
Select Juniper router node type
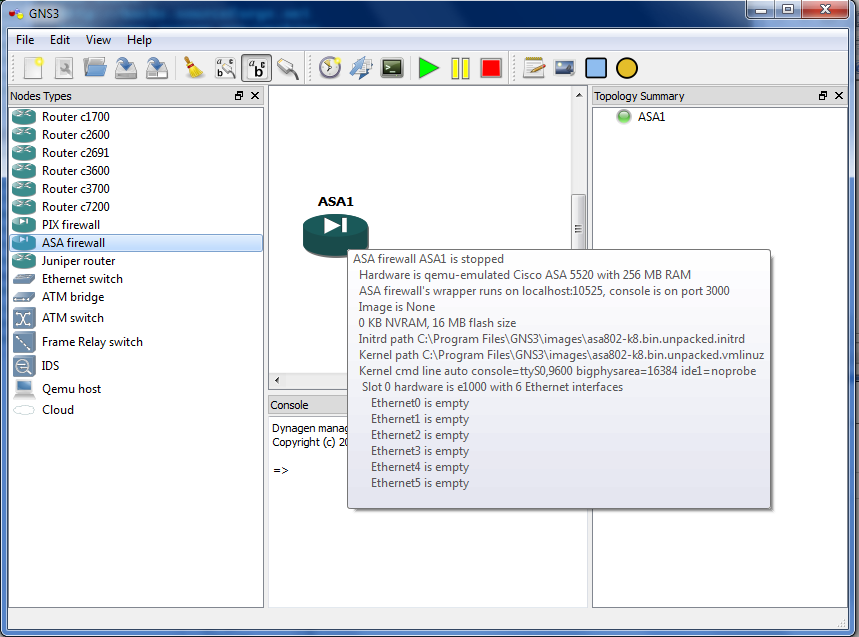pos(136,261)
